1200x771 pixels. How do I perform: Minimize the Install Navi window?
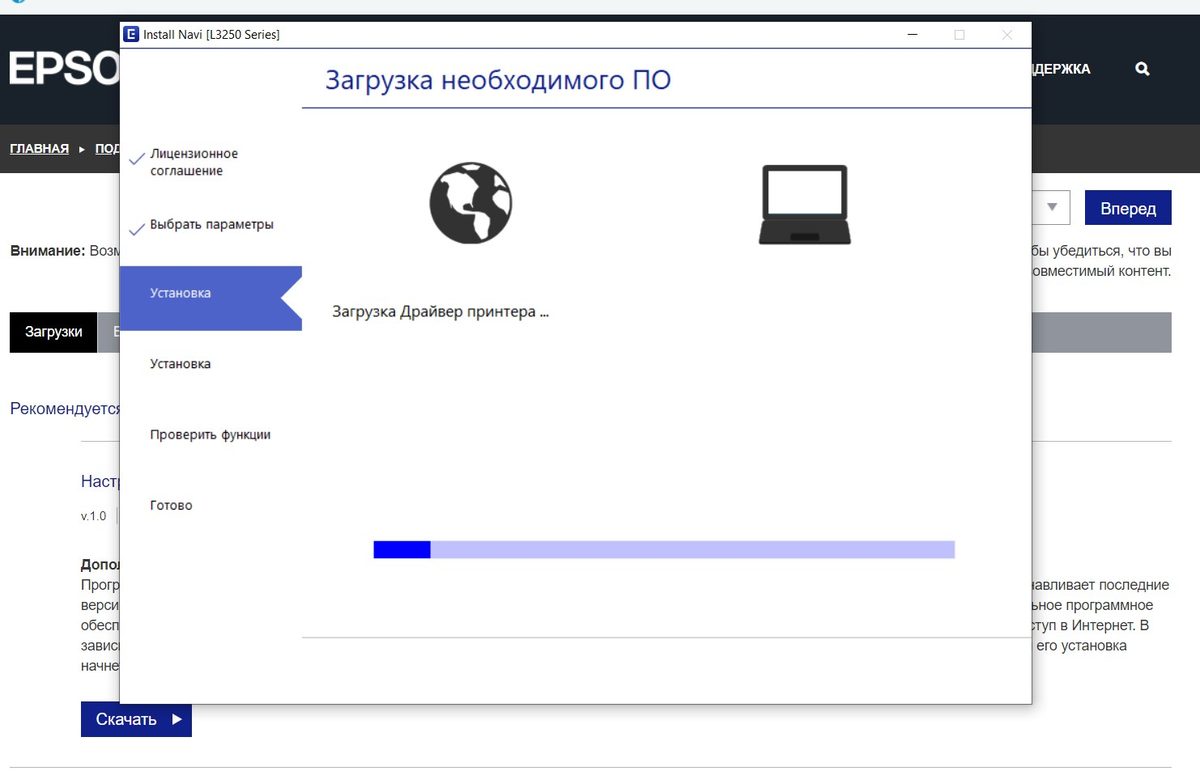coord(913,35)
